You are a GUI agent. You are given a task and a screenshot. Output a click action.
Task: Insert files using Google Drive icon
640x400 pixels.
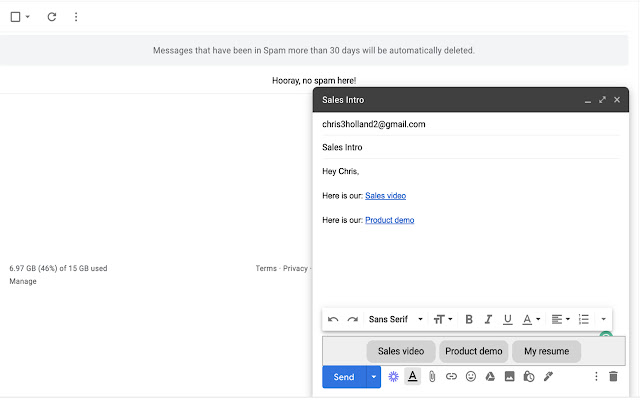[490, 377]
